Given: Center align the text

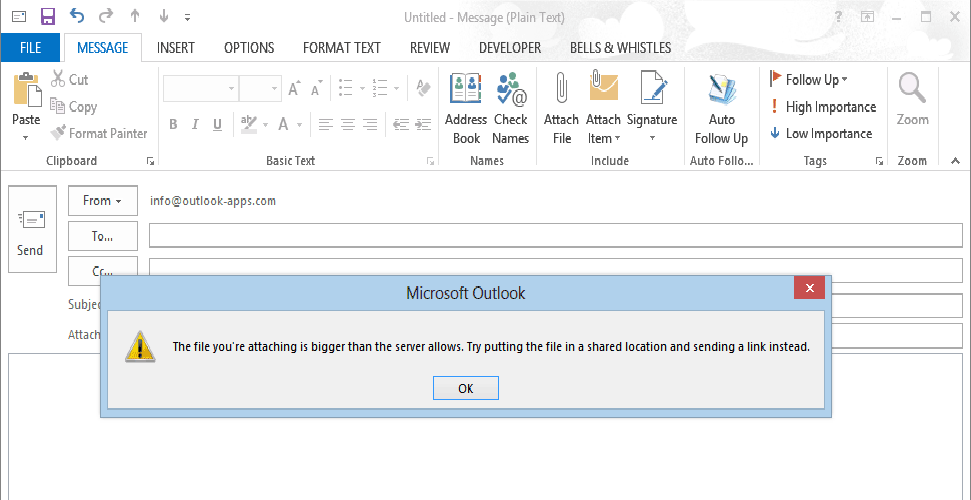Looking at the screenshot, I should click(x=348, y=125).
